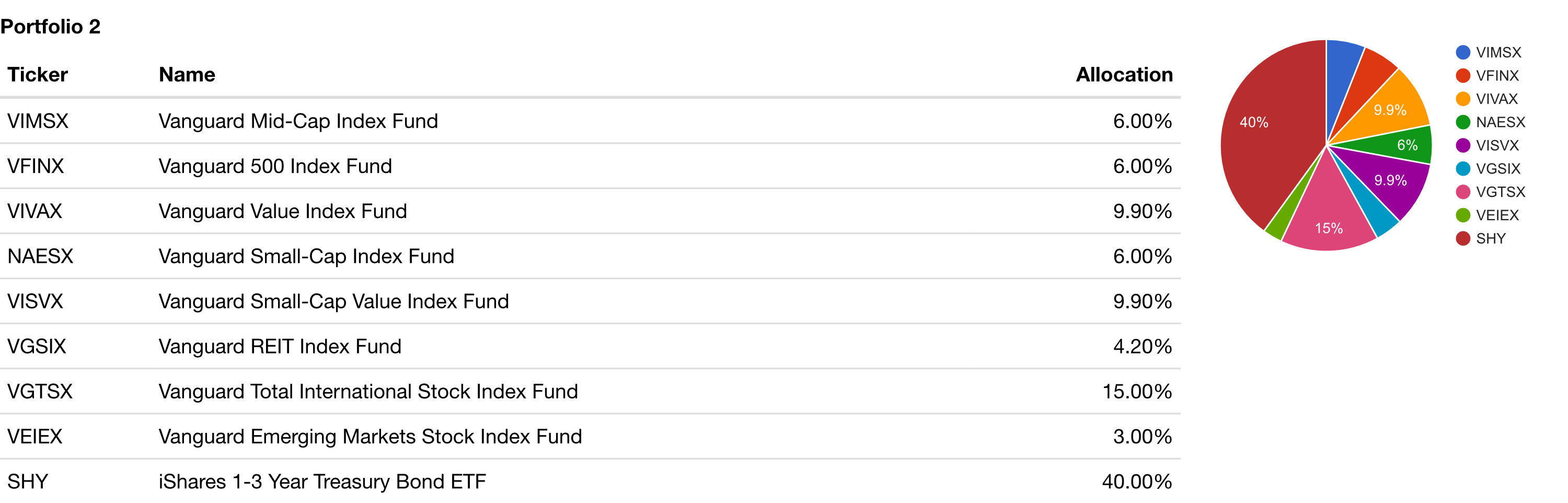The image size is (1568, 503).
Task: Click the VGTSX pink legend dot
Action: click(1463, 192)
